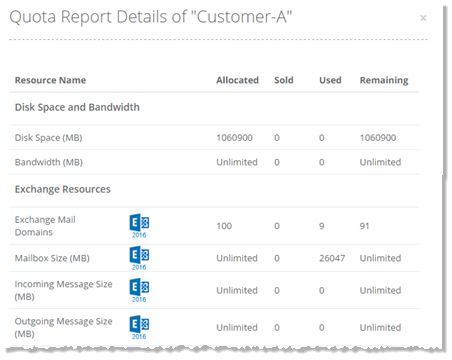Screen dimensions: 452x360
Task: Click the Exchange Resources section heading
Action: [x=63, y=189]
